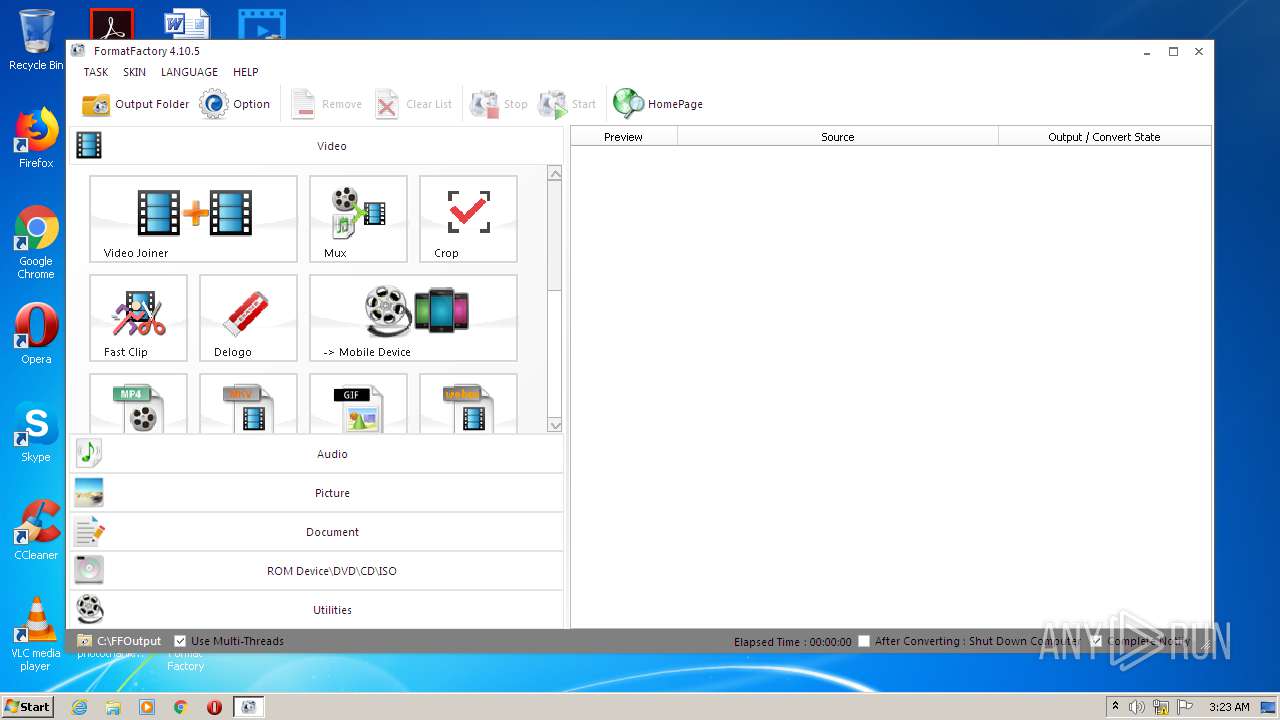Toggle the Complete Notify checkbox

[x=1096, y=641]
